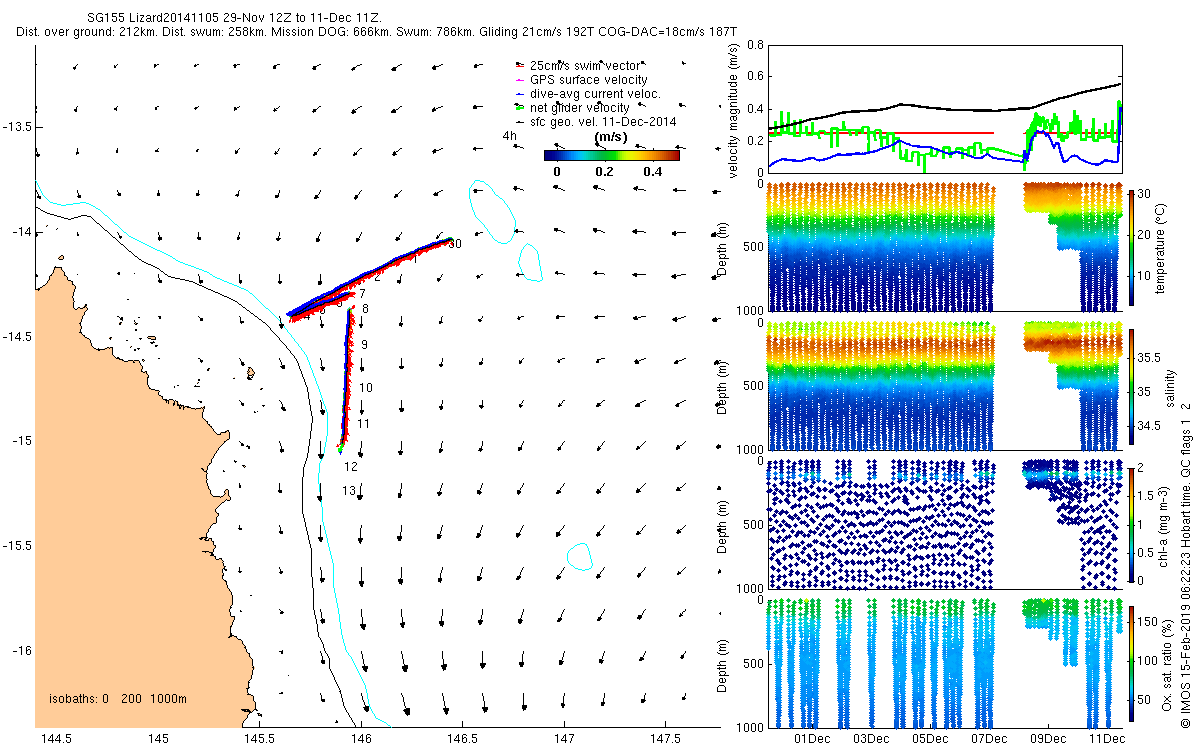The height and width of the screenshot is (750, 1200).
Task: Click waypoint label '11' on the map
Action: coord(364,425)
